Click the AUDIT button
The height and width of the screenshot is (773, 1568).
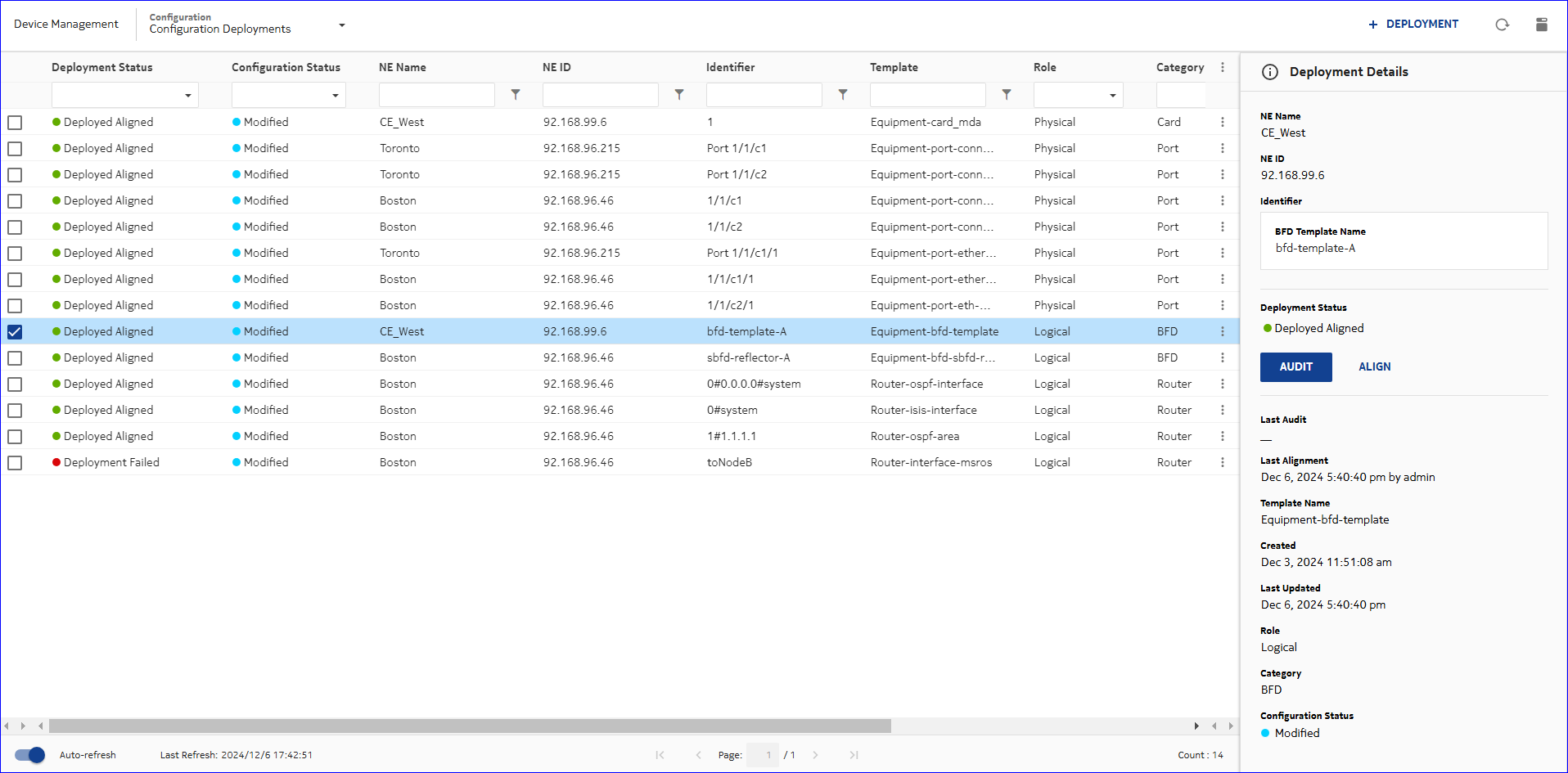click(1295, 367)
